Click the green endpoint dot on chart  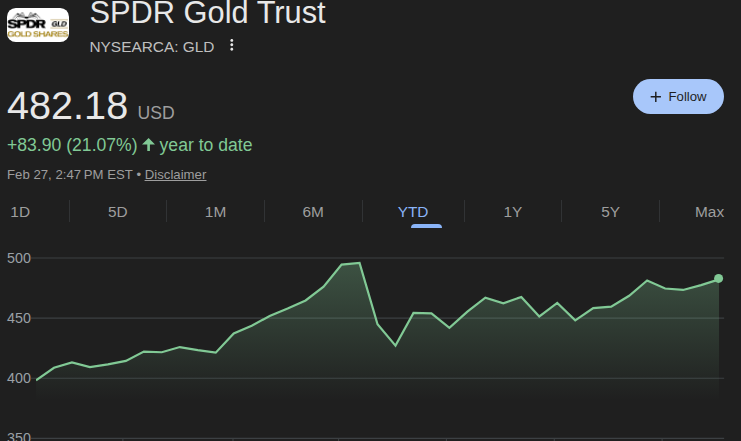[718, 278]
